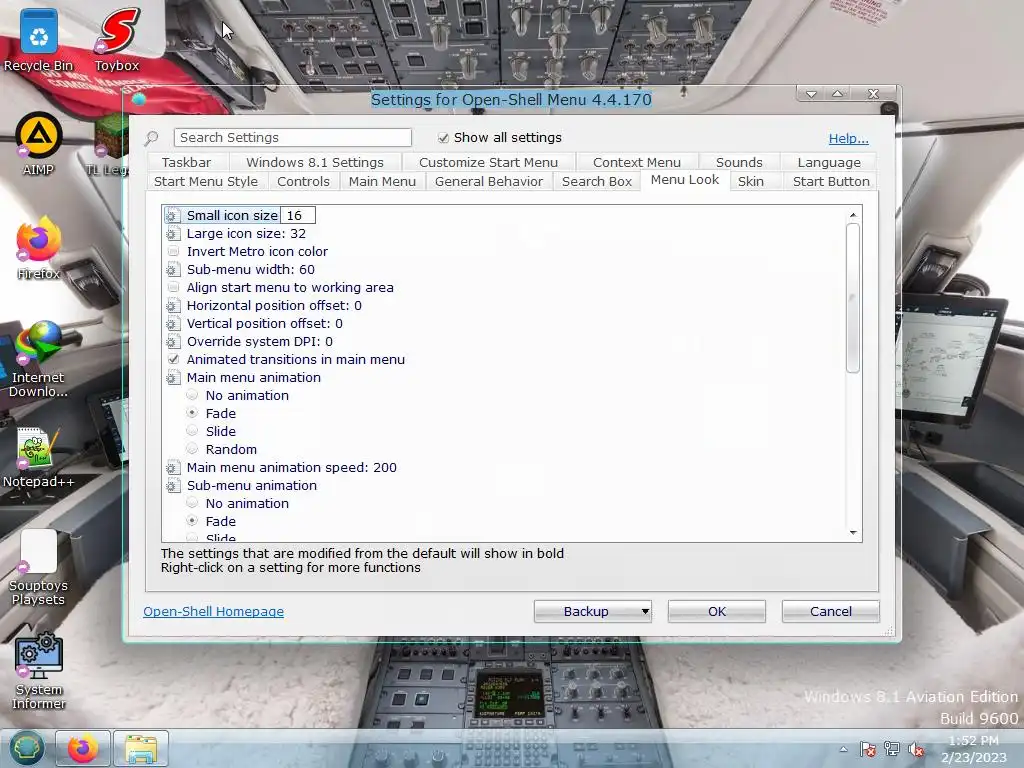The width and height of the screenshot is (1024, 768).
Task: Open the Language tab
Action: click(x=829, y=162)
